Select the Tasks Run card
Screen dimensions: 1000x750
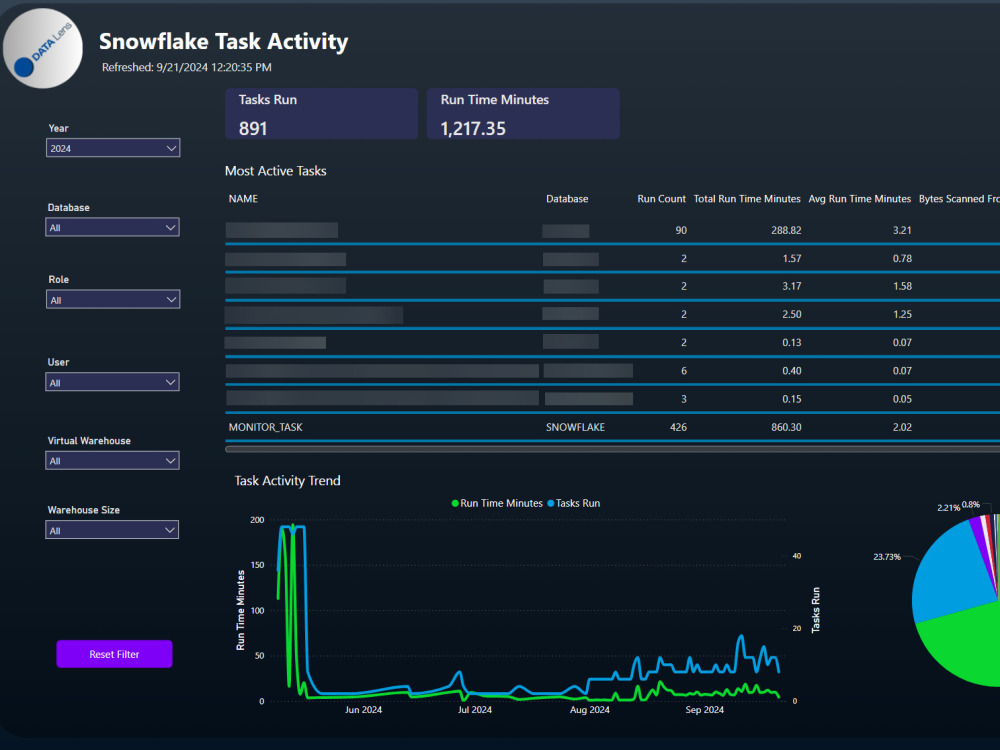coord(321,114)
